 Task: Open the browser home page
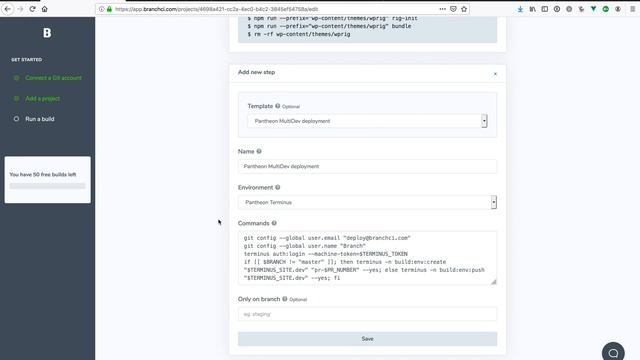(44, 9)
